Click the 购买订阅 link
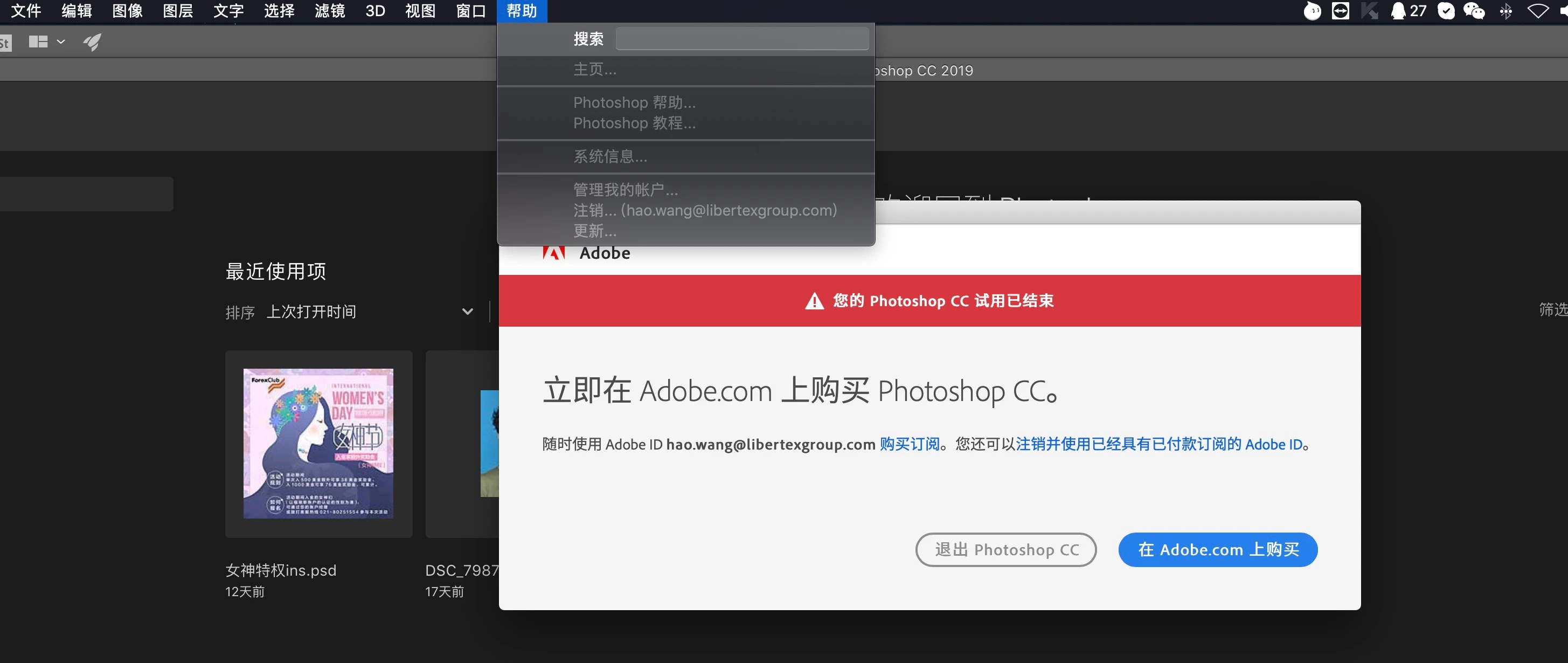The image size is (1568, 663). coord(910,445)
